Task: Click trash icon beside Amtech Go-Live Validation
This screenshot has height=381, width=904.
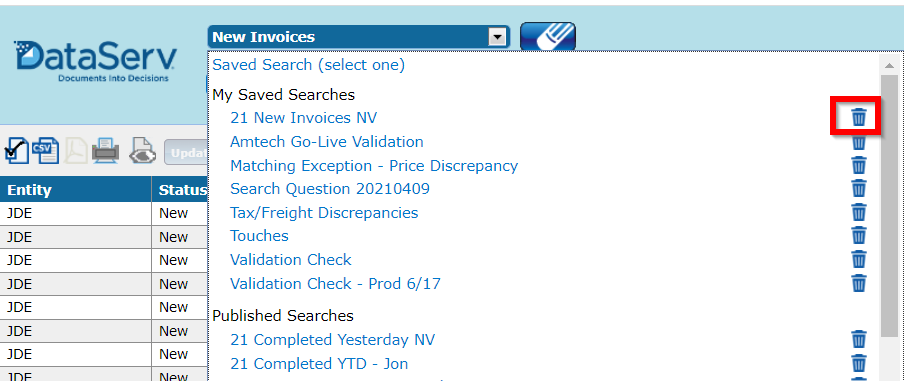Action: point(858,142)
